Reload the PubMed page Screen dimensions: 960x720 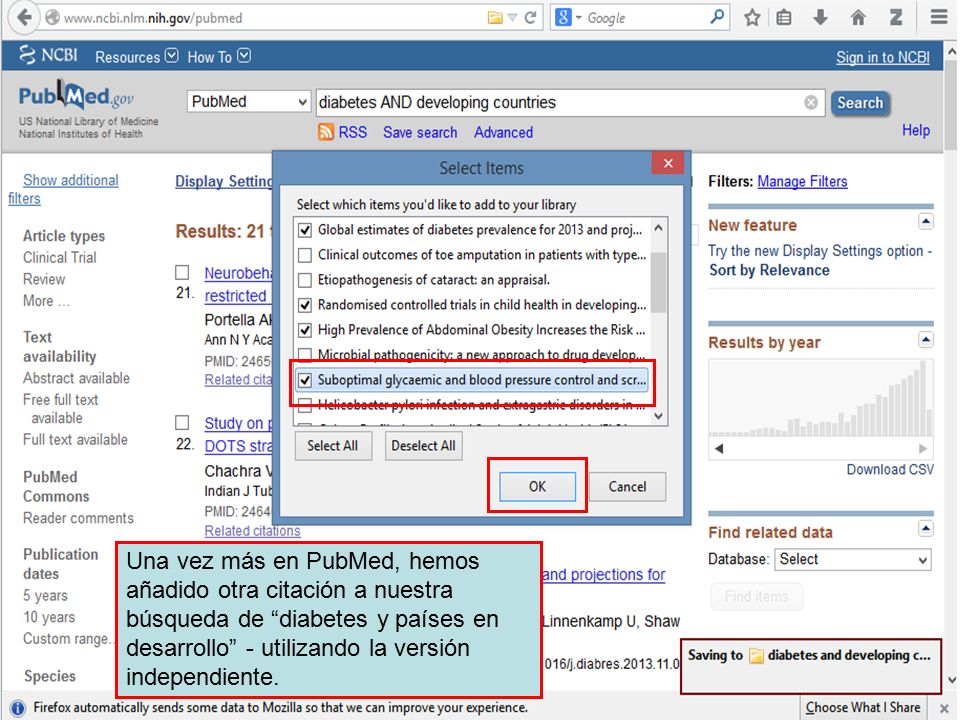point(530,18)
